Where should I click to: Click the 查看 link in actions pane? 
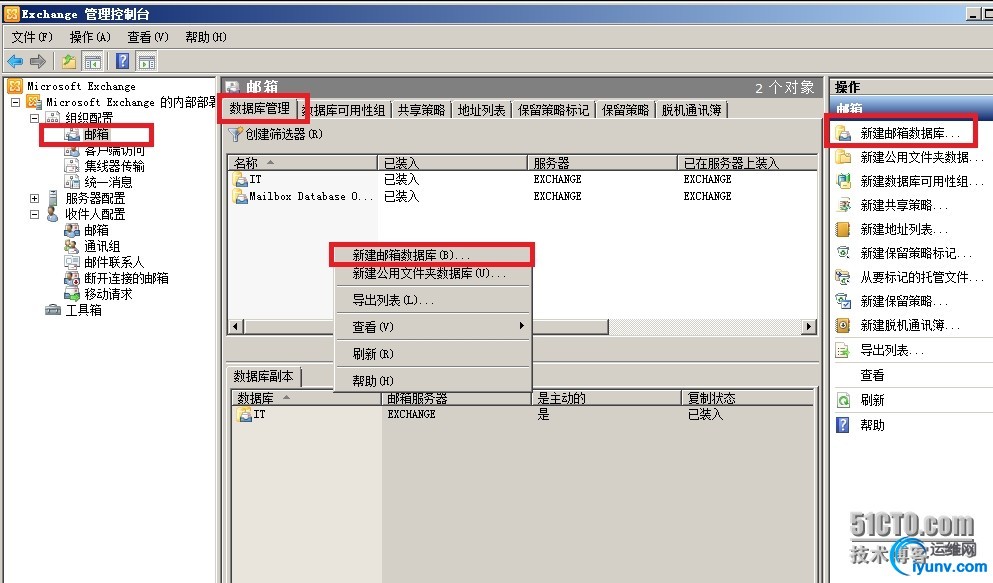tap(871, 375)
